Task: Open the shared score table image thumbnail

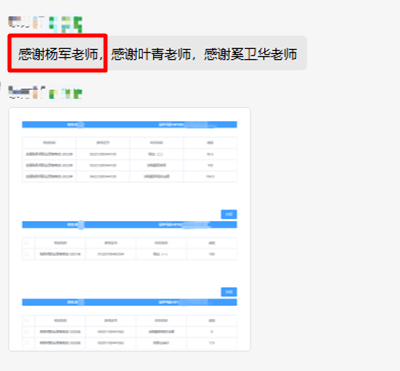Action: 129,229
